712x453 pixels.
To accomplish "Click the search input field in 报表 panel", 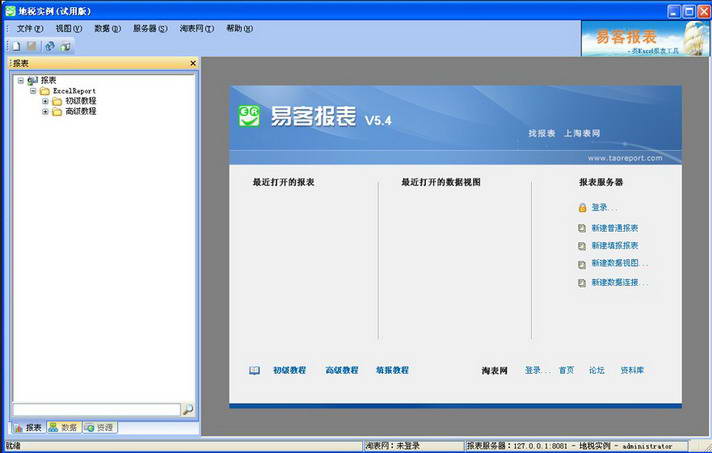I will (x=96, y=409).
